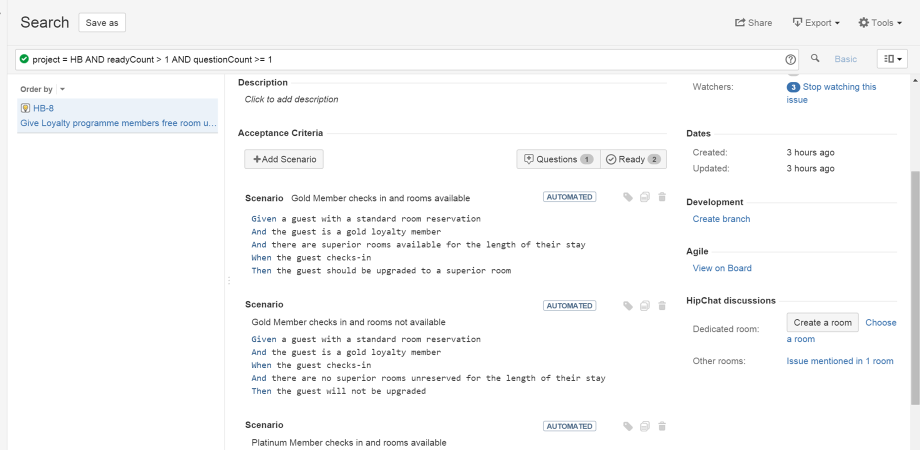The image size is (920, 450).
Task: Delete the 'rooms not available' scenario via trash icon
Action: (662, 306)
